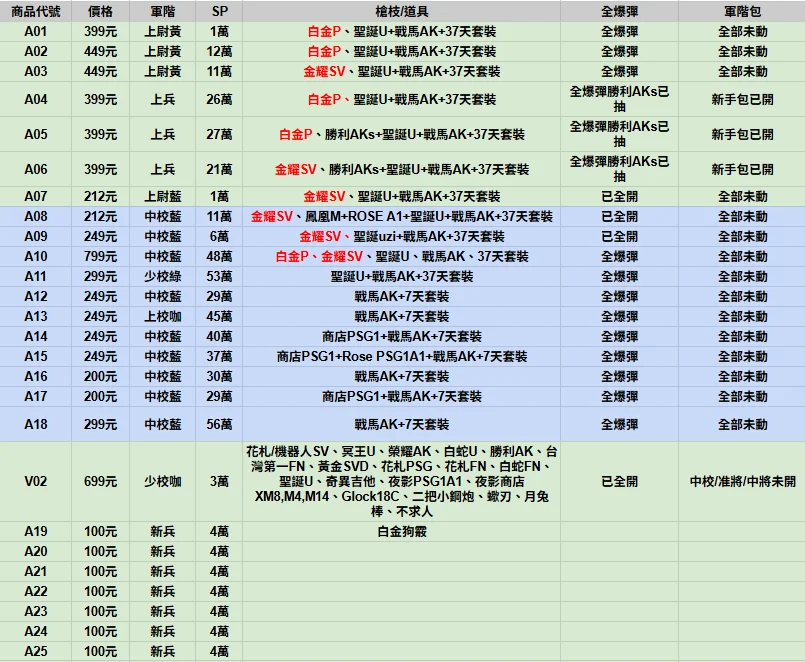805x662 pixels.
Task: Click the 少校綠 rank cell
Action: click(163, 277)
